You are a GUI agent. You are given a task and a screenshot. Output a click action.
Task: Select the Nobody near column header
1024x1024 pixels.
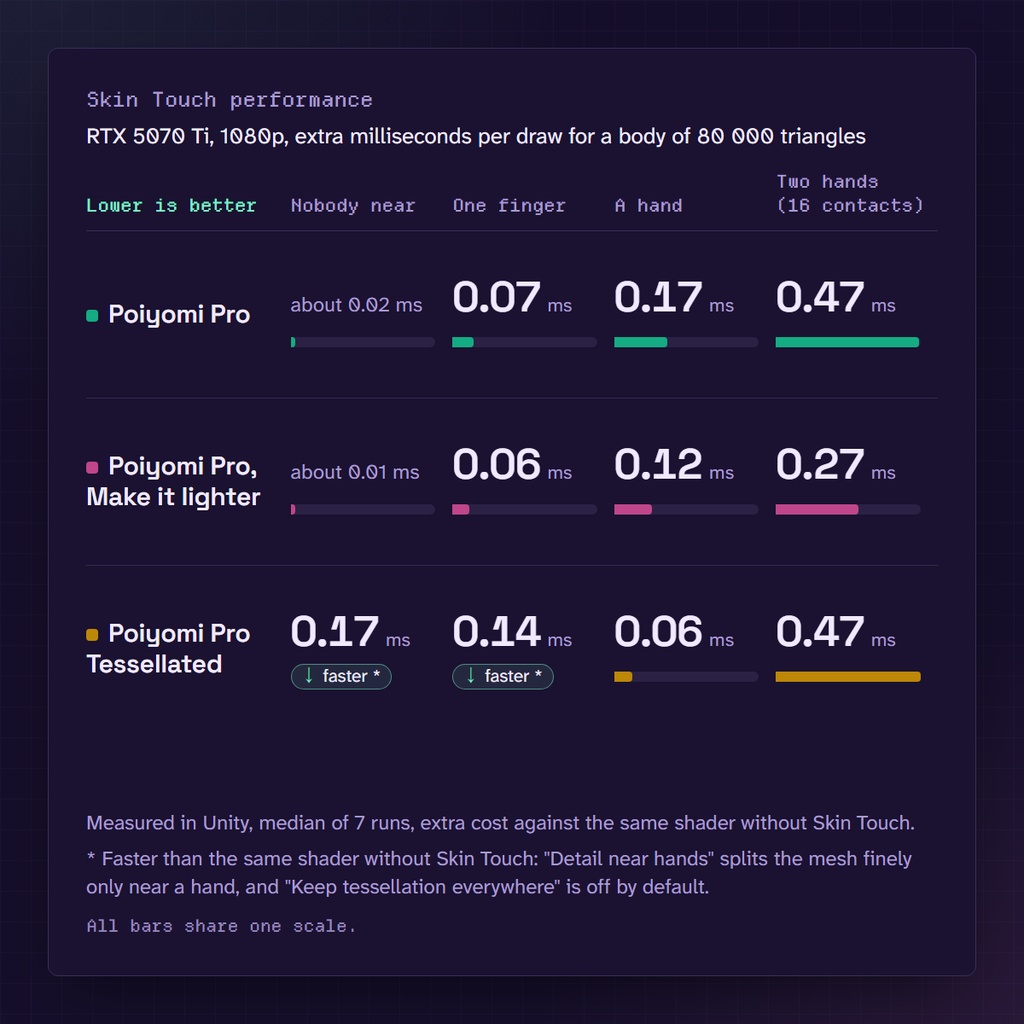point(353,206)
